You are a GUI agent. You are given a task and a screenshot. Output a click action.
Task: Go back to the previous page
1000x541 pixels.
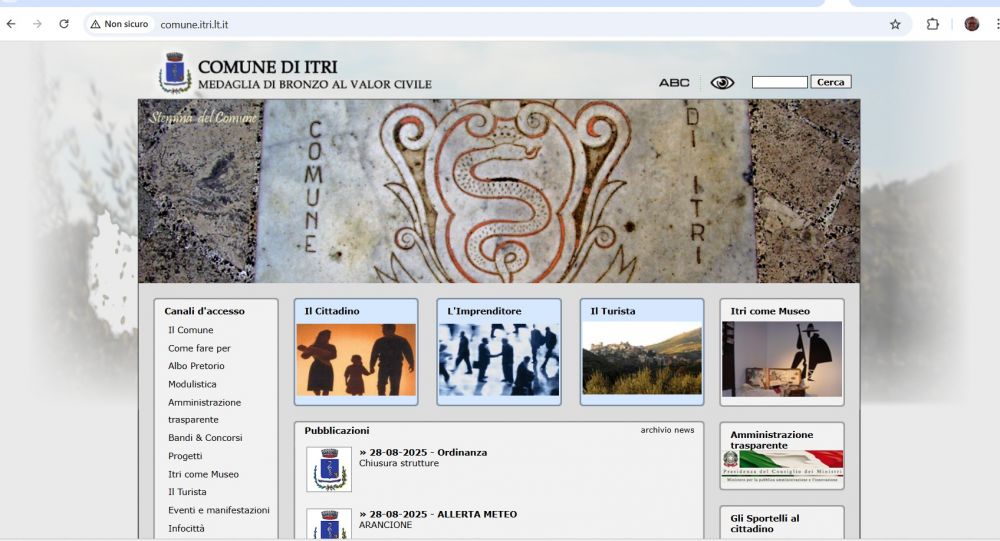[11, 24]
